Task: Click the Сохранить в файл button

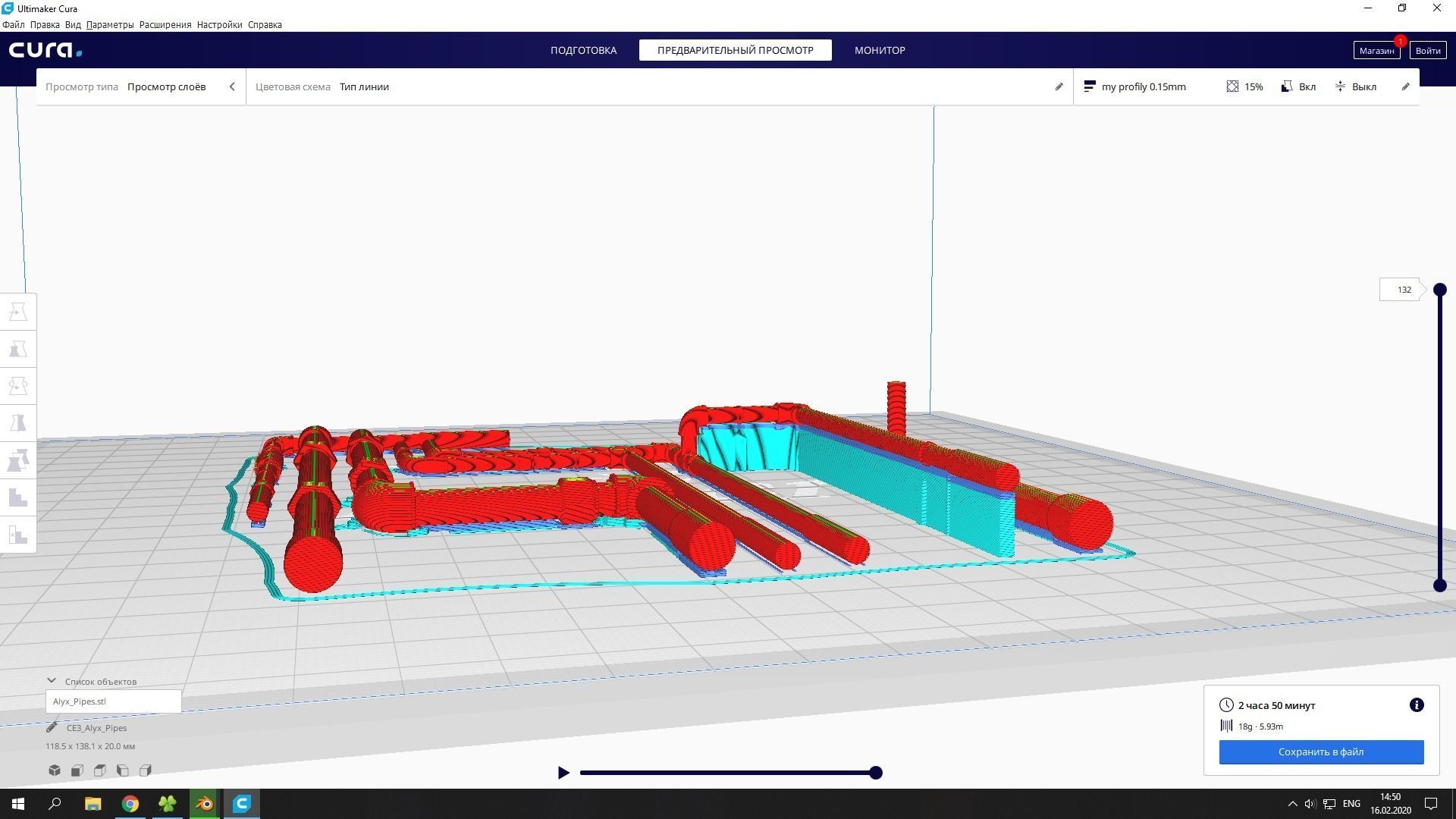Action: click(x=1321, y=752)
